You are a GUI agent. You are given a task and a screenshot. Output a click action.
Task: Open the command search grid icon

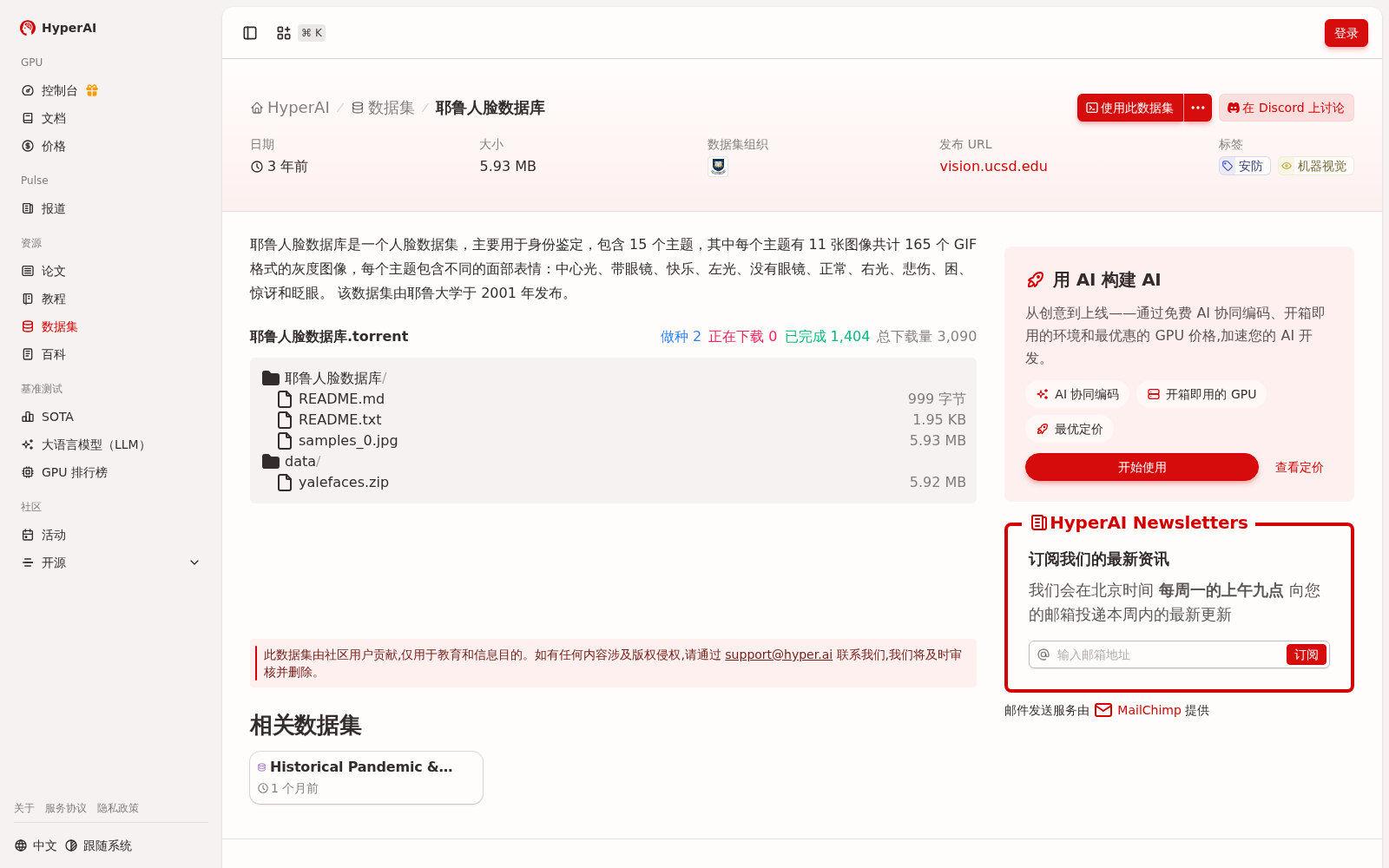pyautogui.click(x=284, y=33)
